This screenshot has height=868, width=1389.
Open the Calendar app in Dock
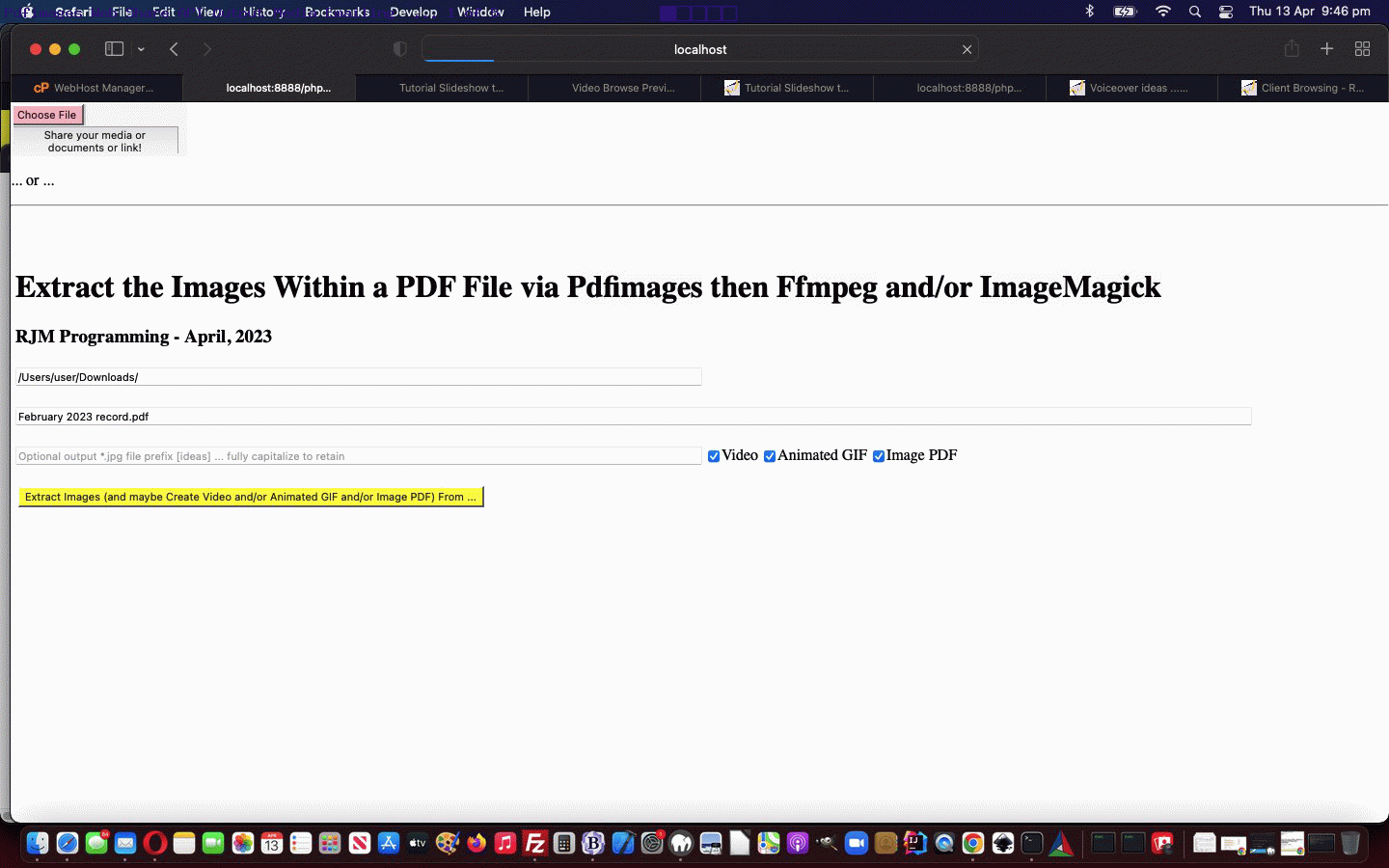272,843
